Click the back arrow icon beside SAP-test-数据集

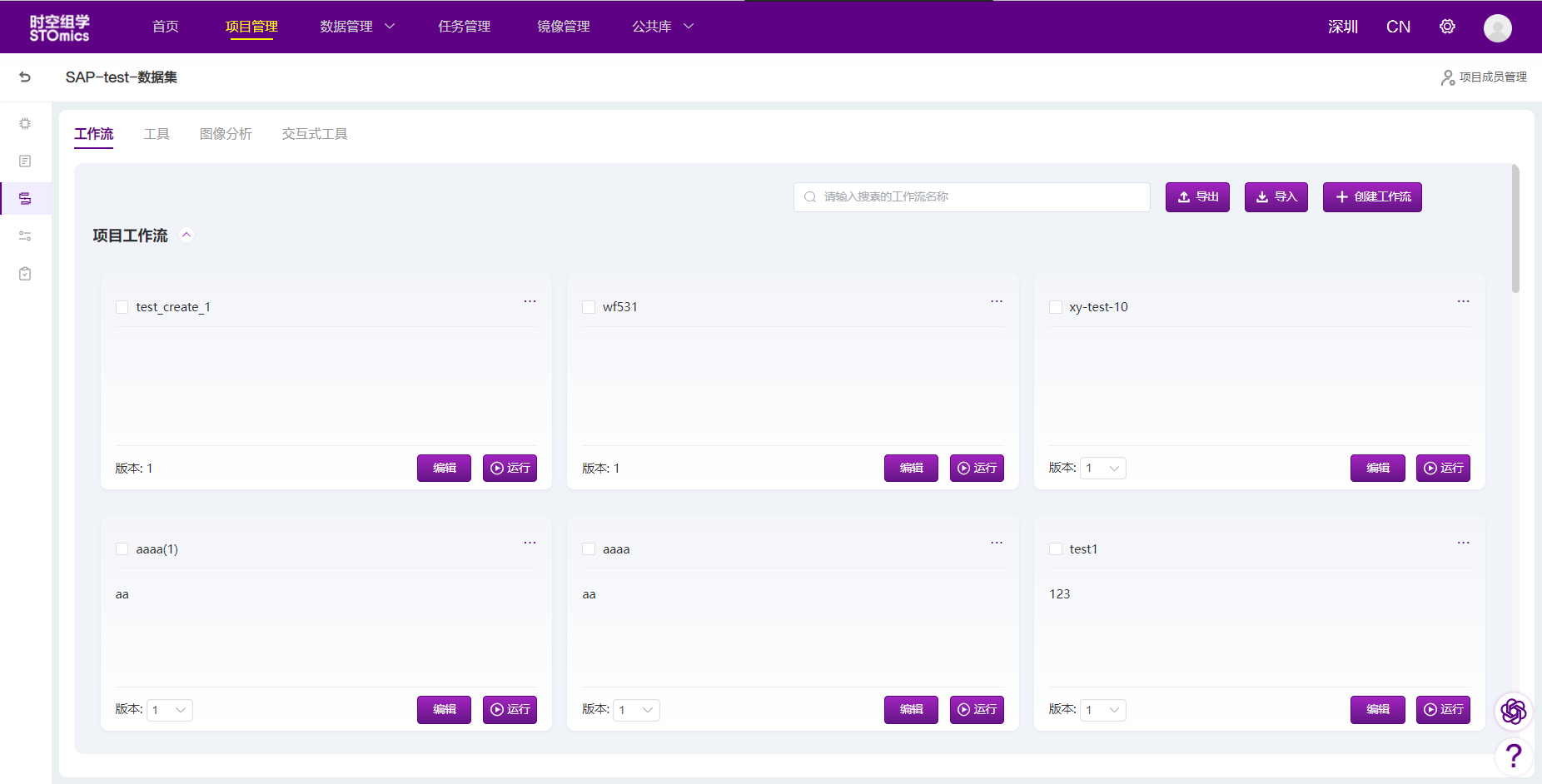tap(25, 77)
